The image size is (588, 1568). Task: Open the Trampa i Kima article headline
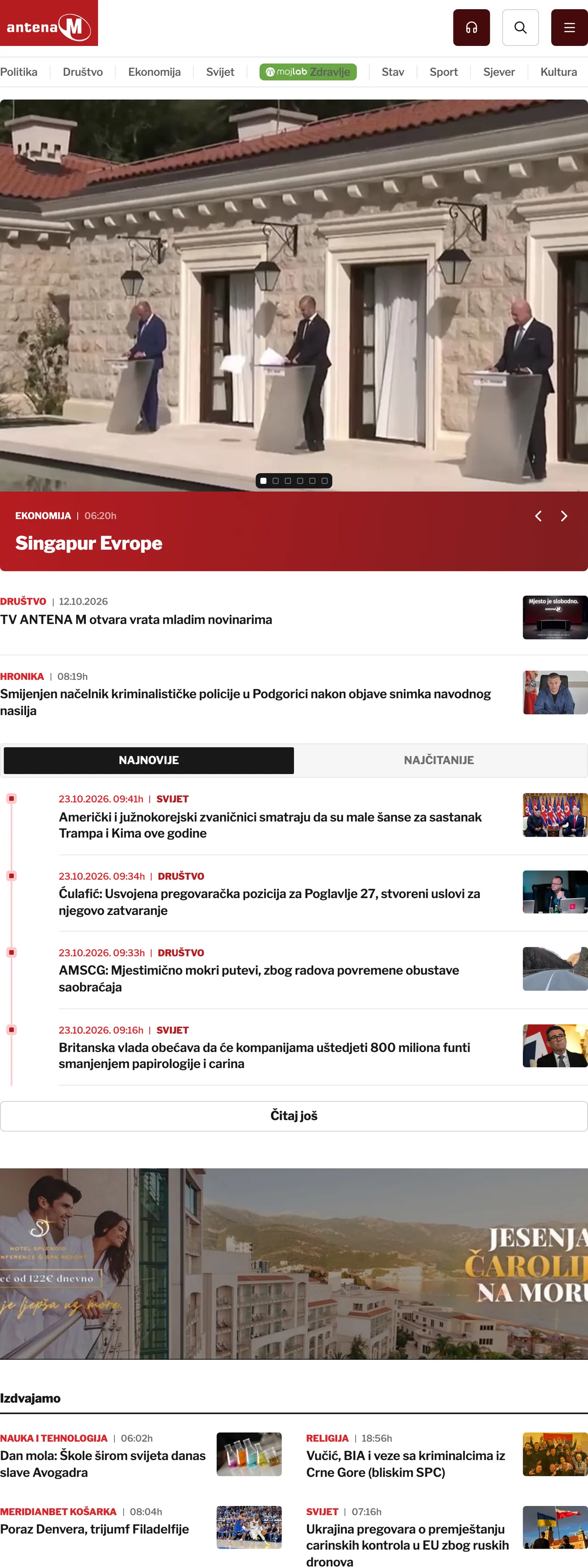point(270,825)
